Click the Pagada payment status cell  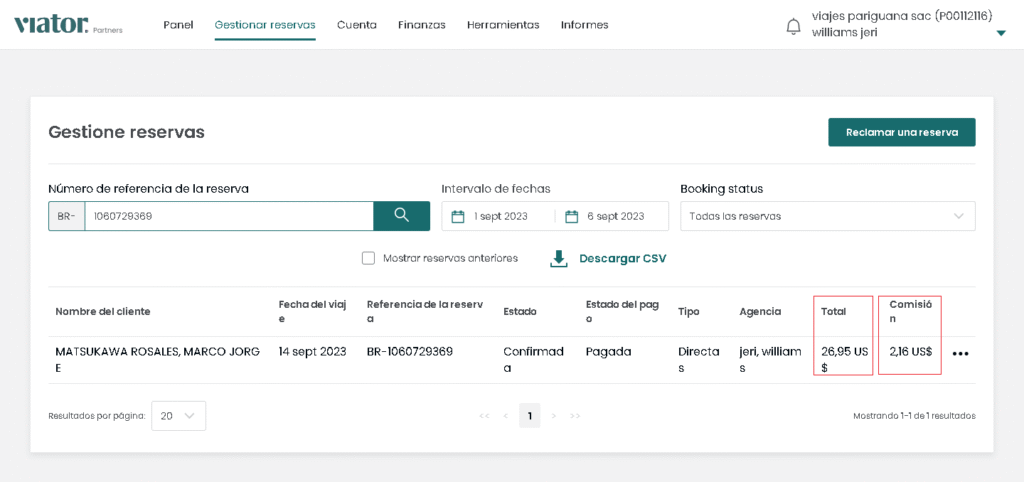(x=608, y=351)
